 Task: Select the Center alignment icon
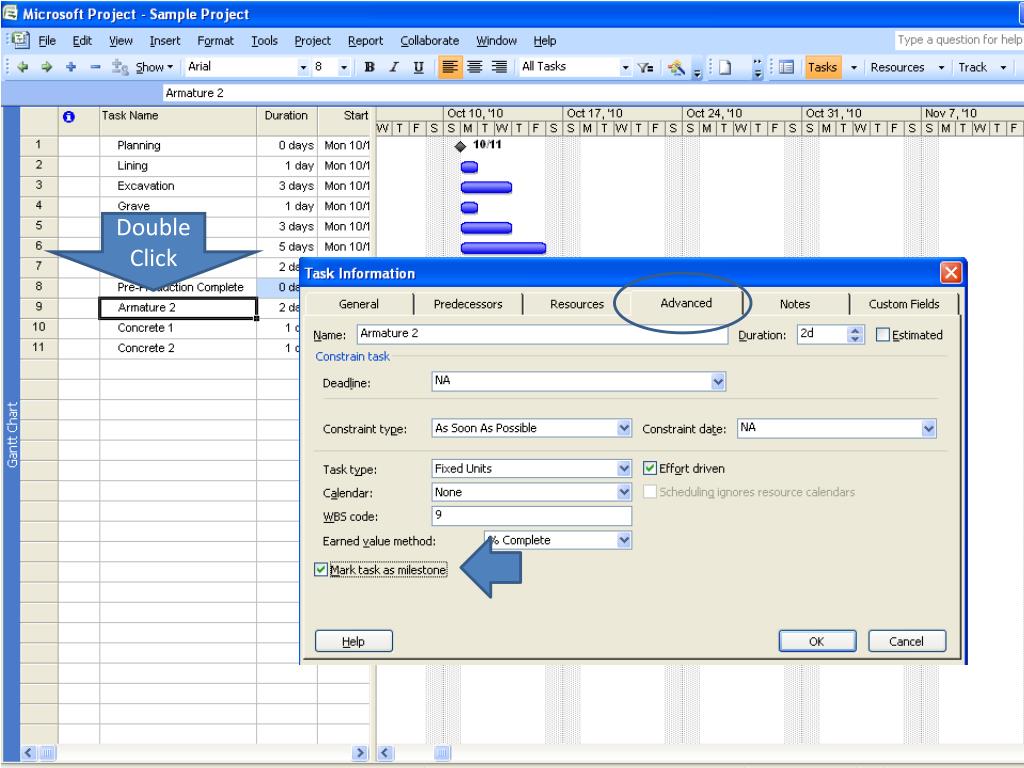475,67
